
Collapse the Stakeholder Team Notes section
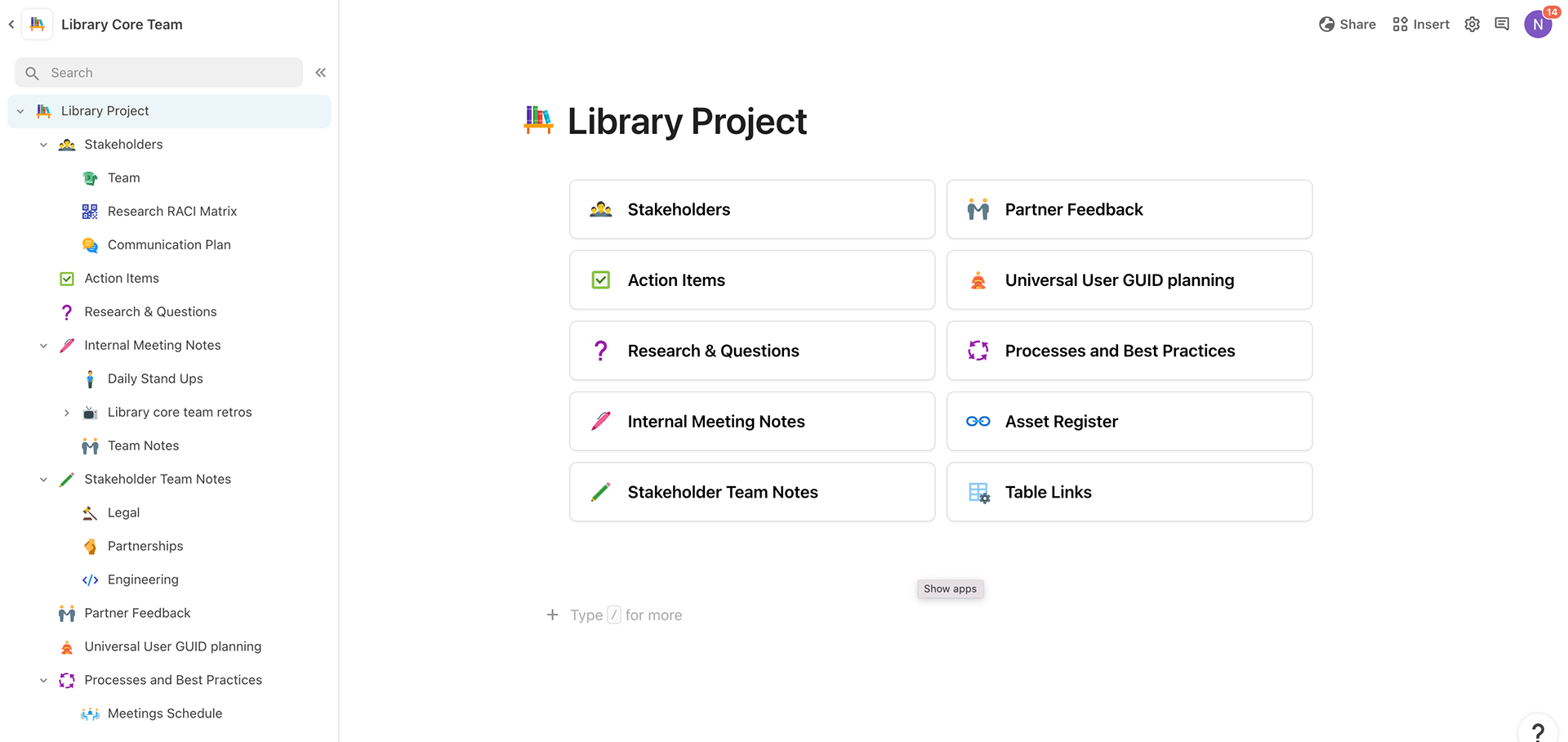pos(43,480)
